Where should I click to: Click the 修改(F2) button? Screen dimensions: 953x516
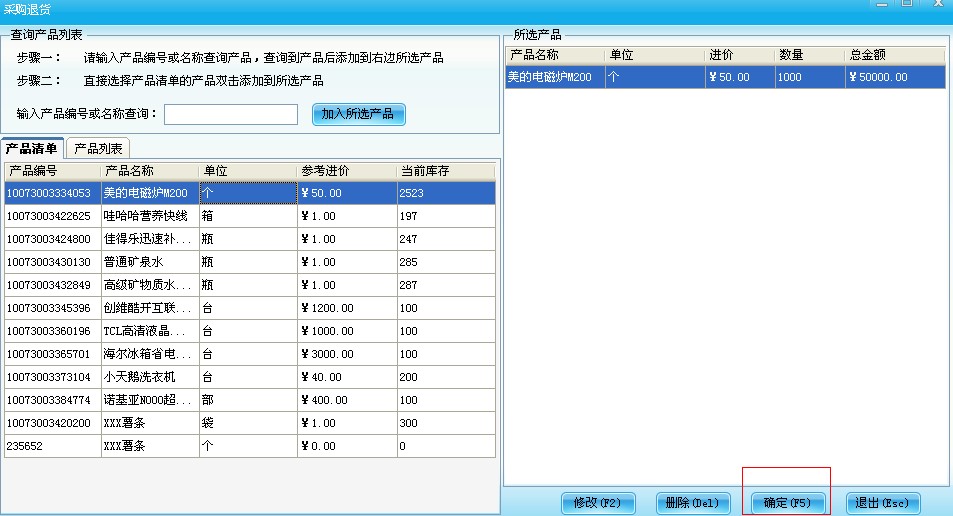coord(597,503)
